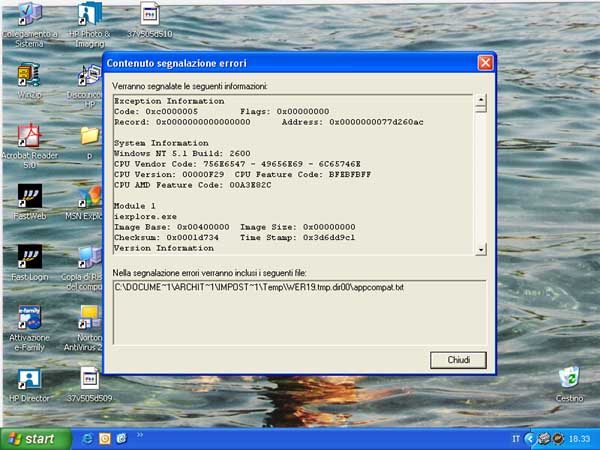Launch Internet Explorer from Quick Launch
The height and width of the screenshot is (450, 600).
pyautogui.click(x=87, y=439)
